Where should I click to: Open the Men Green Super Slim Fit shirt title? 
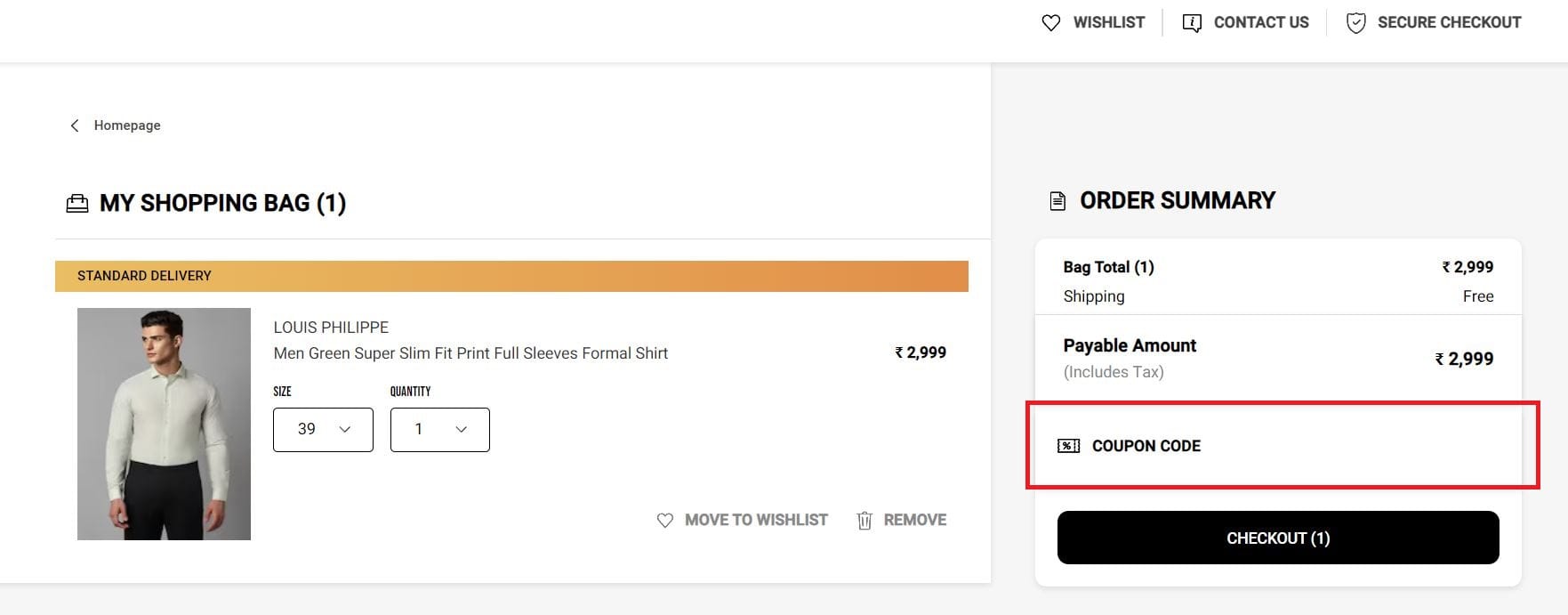coord(470,353)
